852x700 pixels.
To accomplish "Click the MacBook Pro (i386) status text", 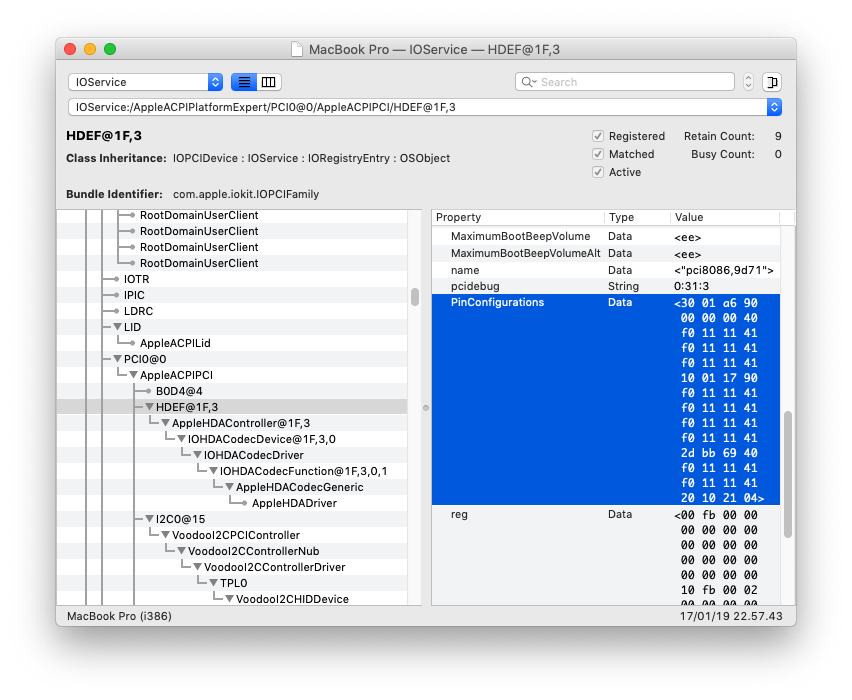I will pos(119,616).
